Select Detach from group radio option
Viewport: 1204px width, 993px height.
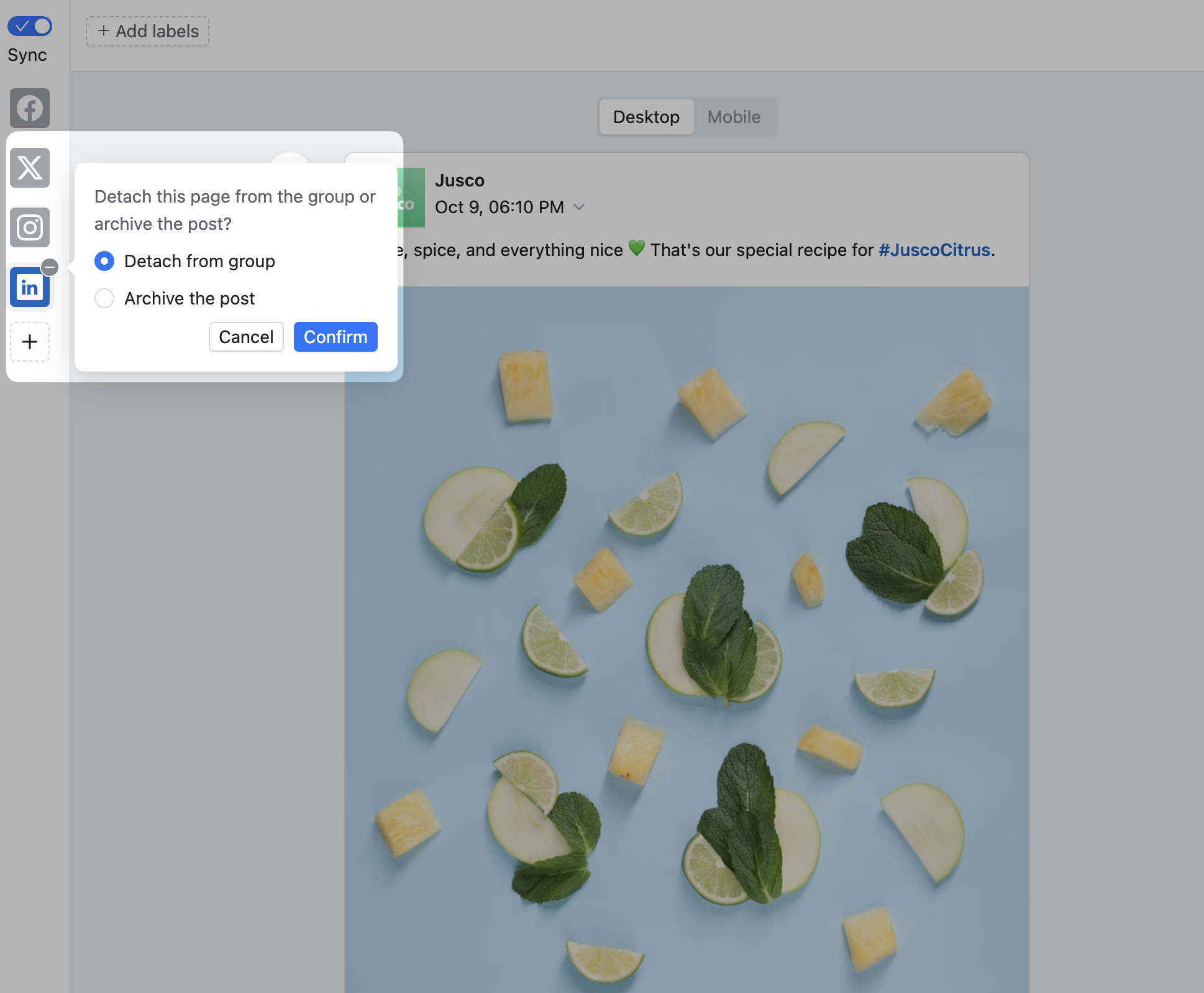coord(104,261)
